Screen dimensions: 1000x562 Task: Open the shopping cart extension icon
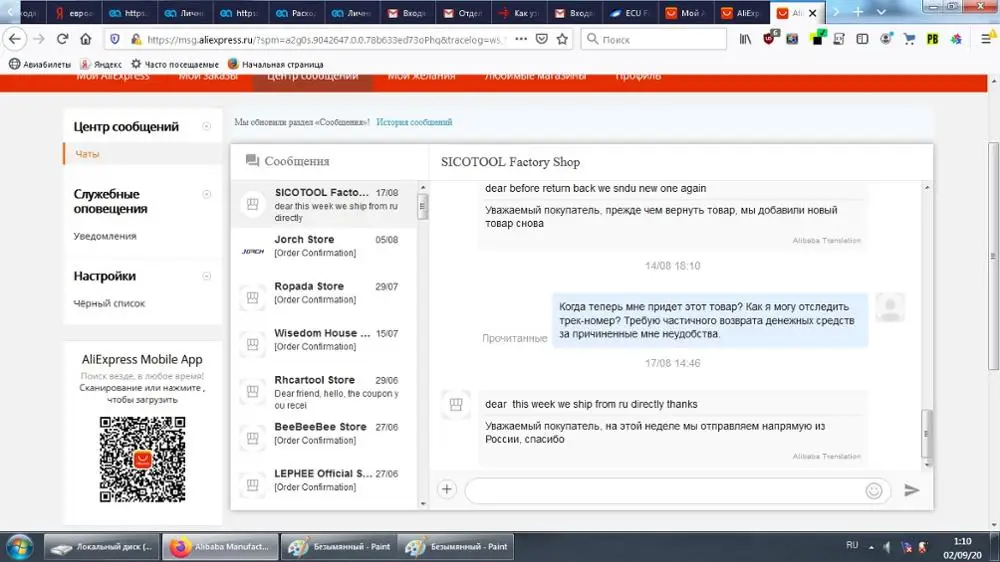(x=909, y=39)
